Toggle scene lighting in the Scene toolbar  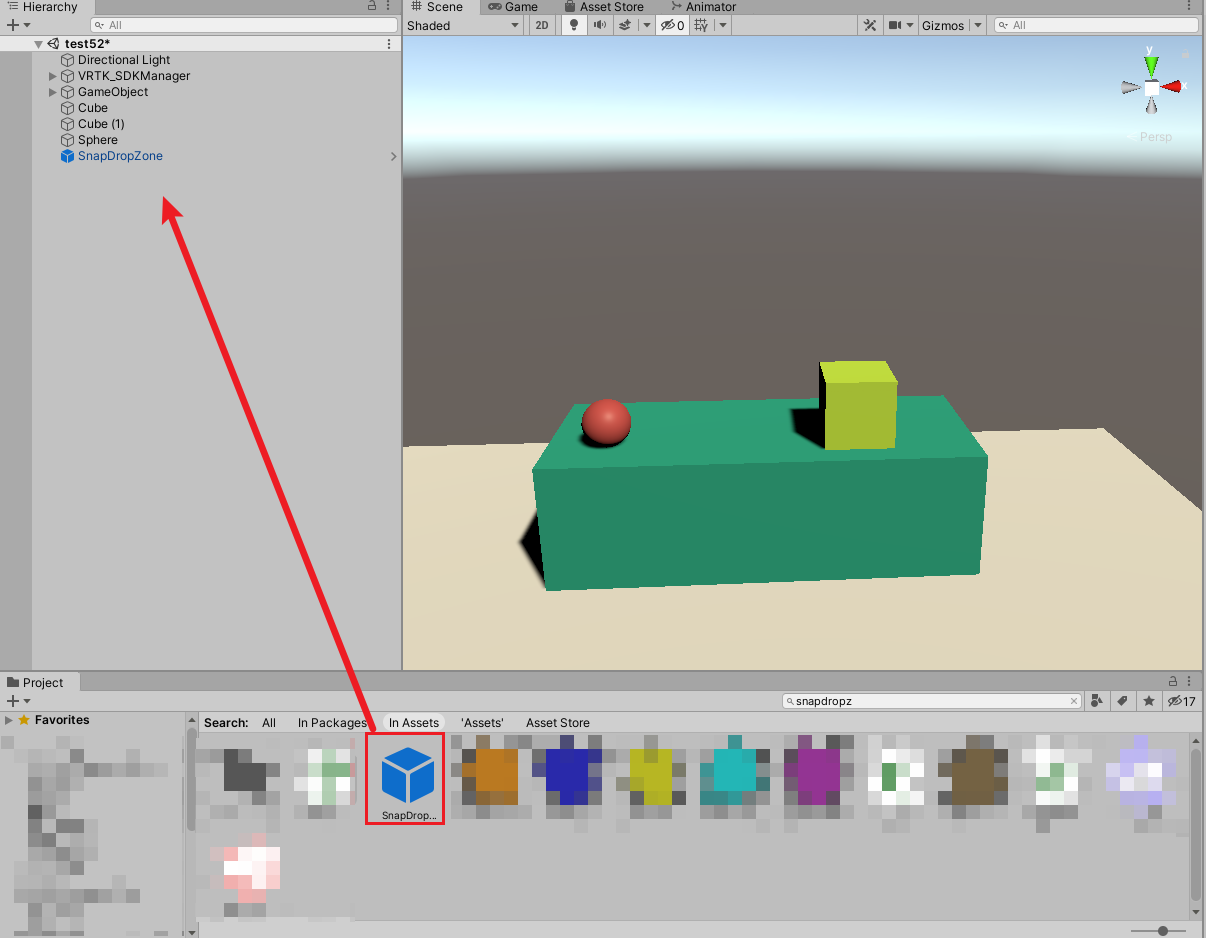click(572, 25)
